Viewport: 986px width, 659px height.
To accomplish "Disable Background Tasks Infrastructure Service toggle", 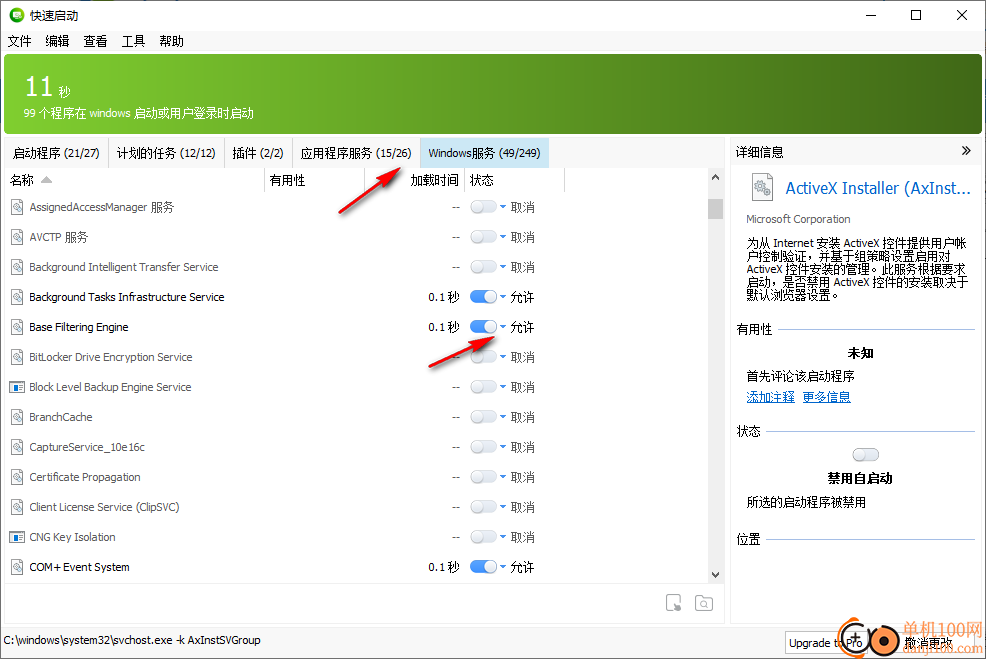I will (483, 297).
